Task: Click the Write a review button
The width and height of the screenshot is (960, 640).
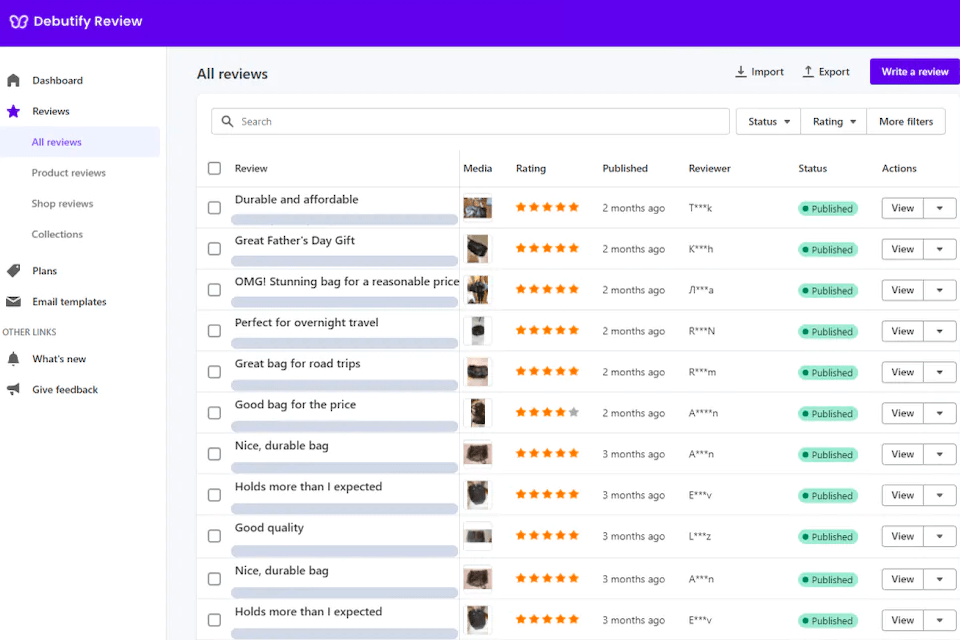Action: coord(915,72)
